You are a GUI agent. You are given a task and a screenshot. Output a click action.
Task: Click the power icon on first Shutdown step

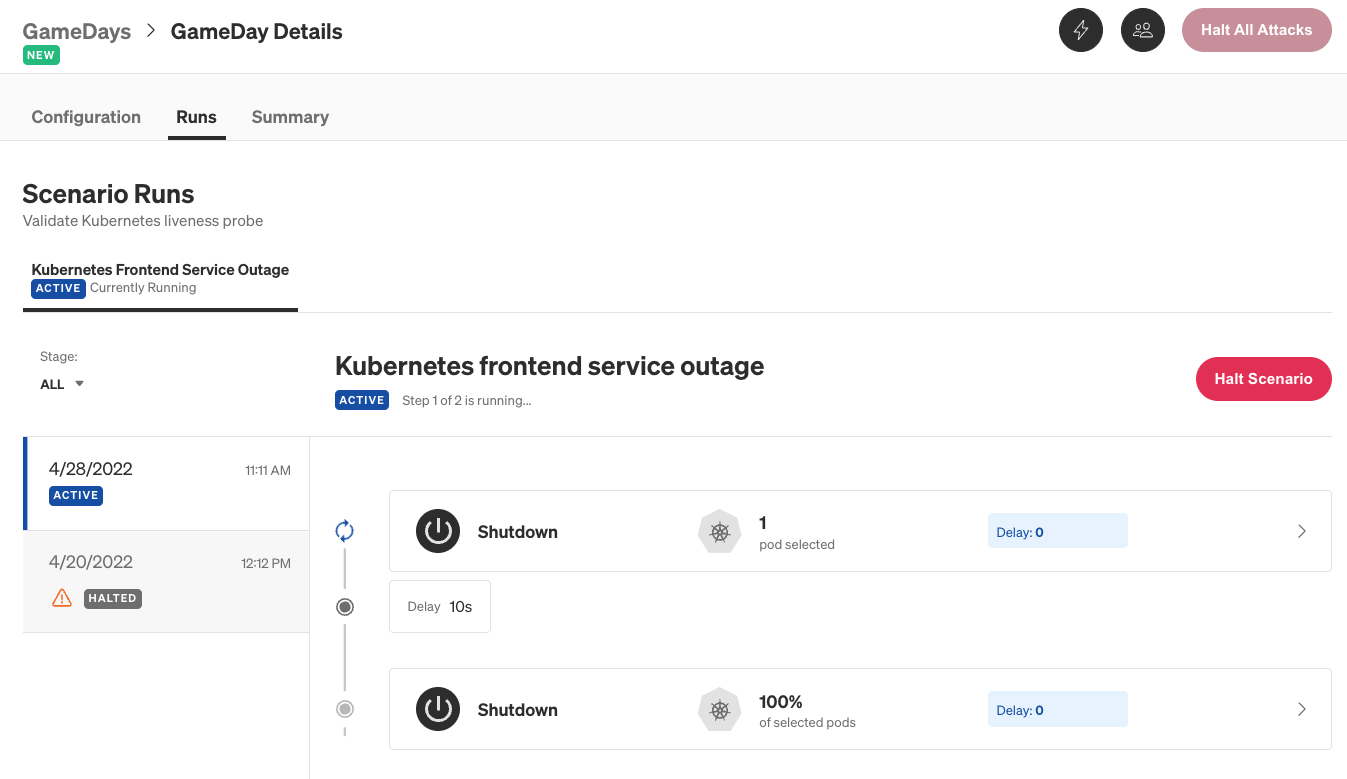coord(438,531)
